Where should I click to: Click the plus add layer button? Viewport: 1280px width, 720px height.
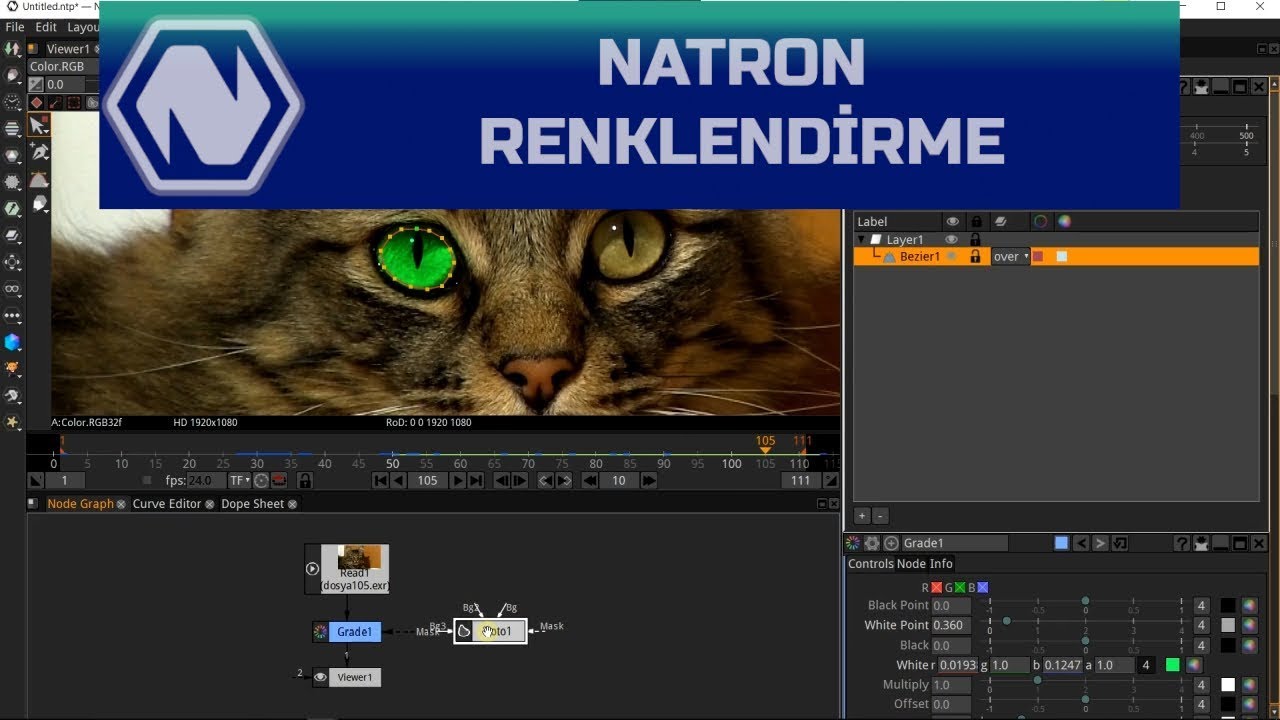click(862, 516)
